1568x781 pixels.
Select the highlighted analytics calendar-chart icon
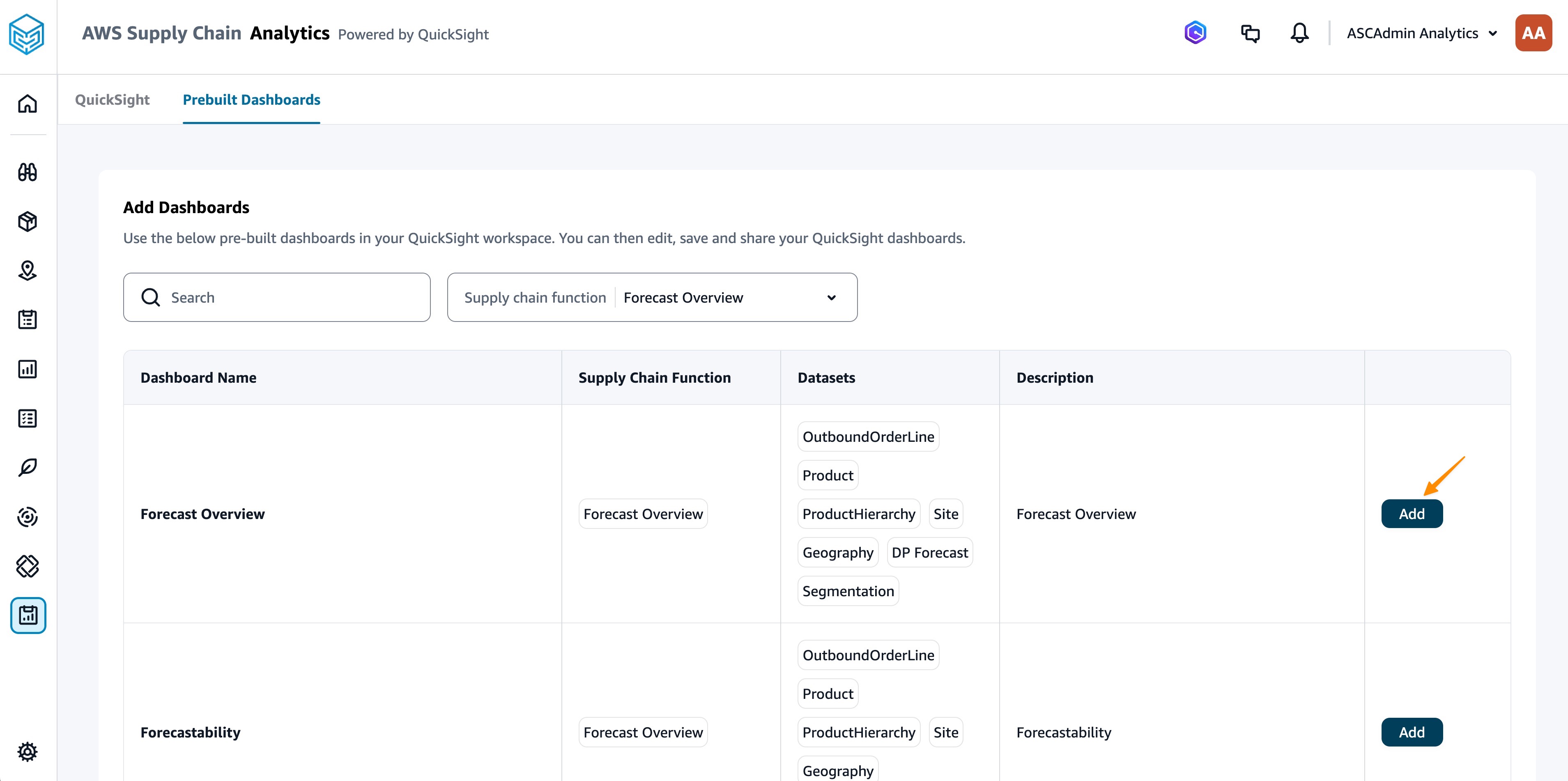(28, 616)
